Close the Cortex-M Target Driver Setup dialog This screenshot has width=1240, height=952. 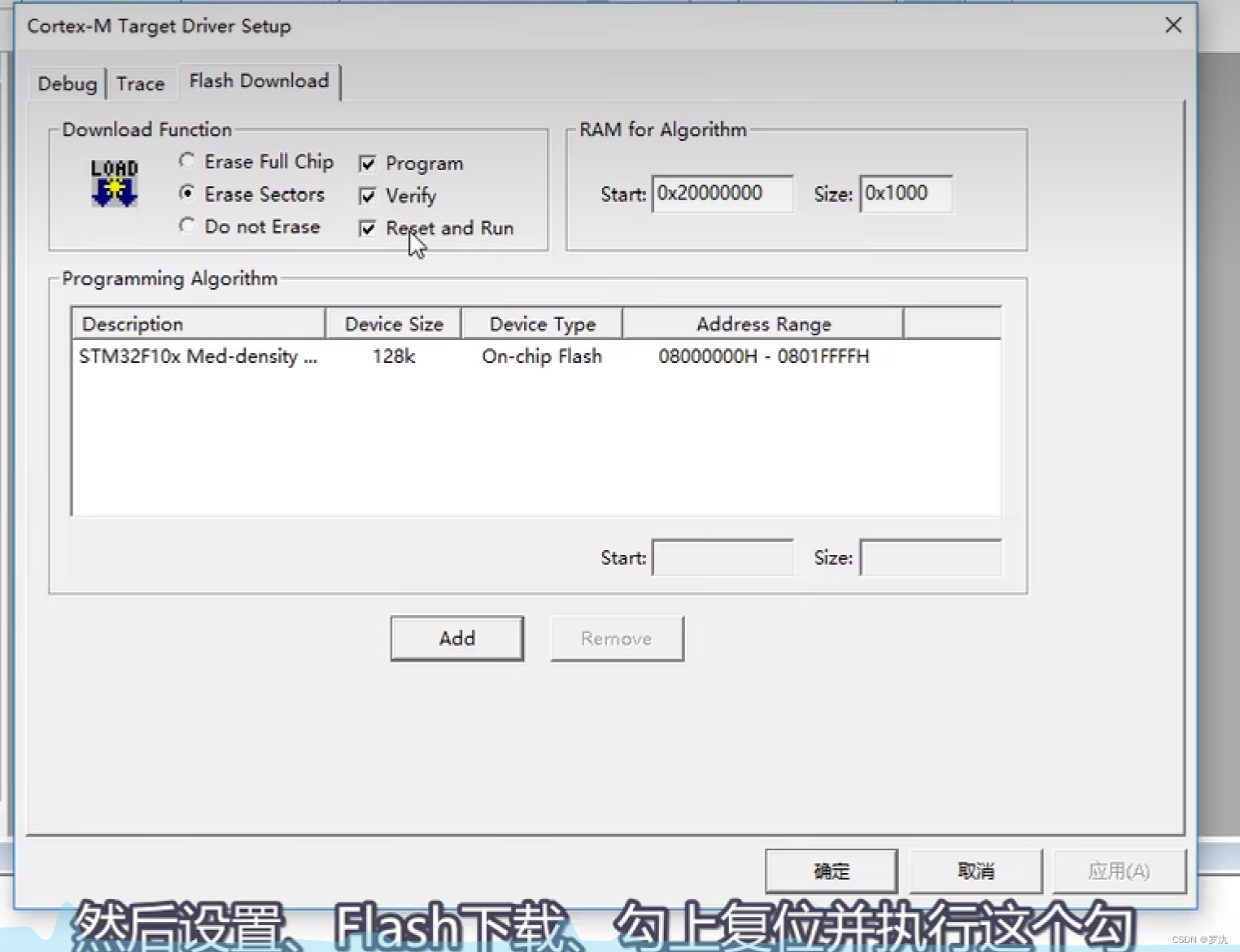[1173, 25]
